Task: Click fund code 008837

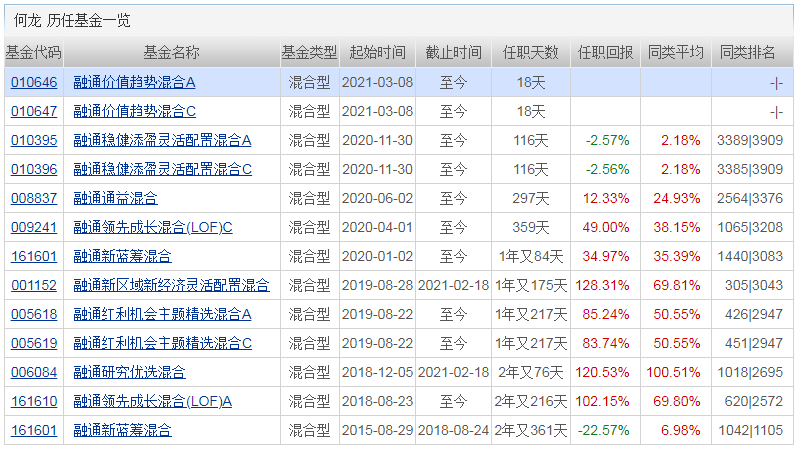Action: click(x=34, y=198)
